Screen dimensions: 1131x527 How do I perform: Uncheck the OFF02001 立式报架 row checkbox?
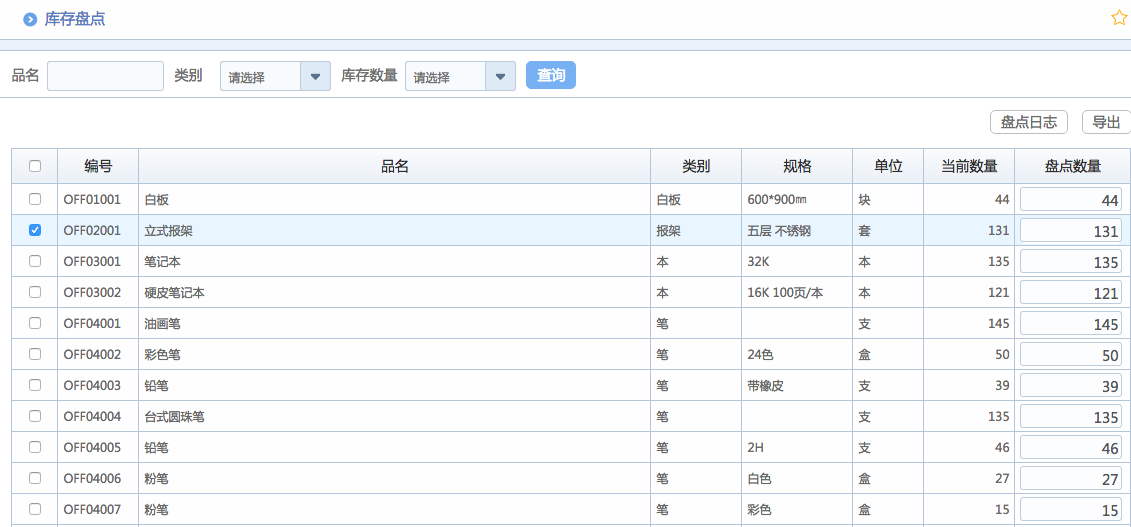pos(35,230)
